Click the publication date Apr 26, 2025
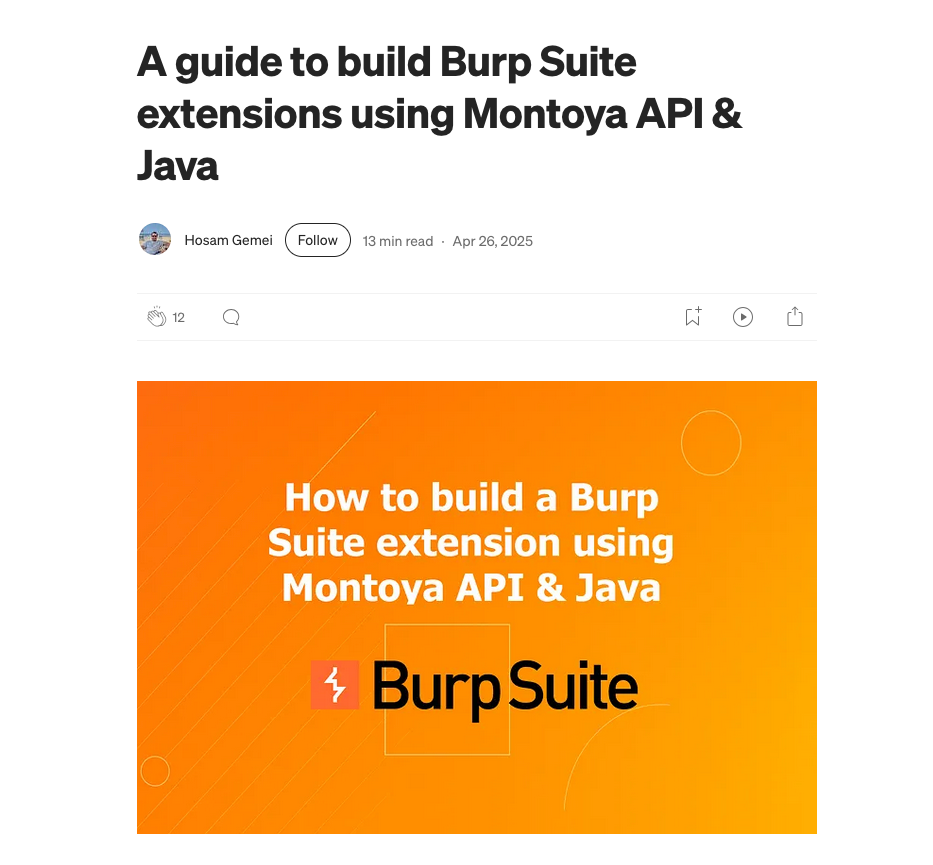Screen dimensions: 933x865 (x=493, y=241)
